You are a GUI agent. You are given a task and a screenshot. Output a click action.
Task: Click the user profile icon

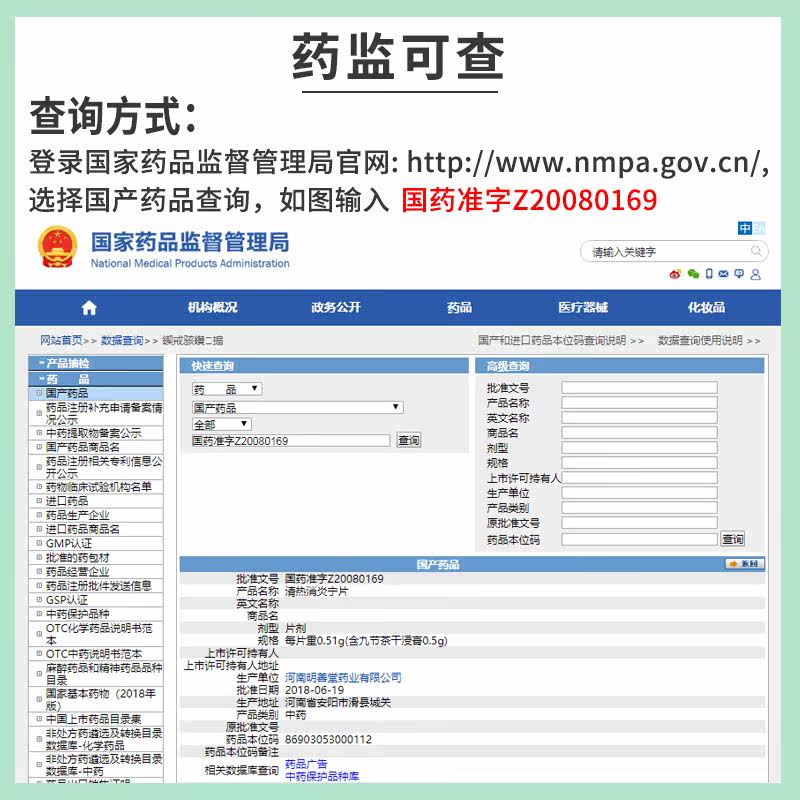pos(756,274)
